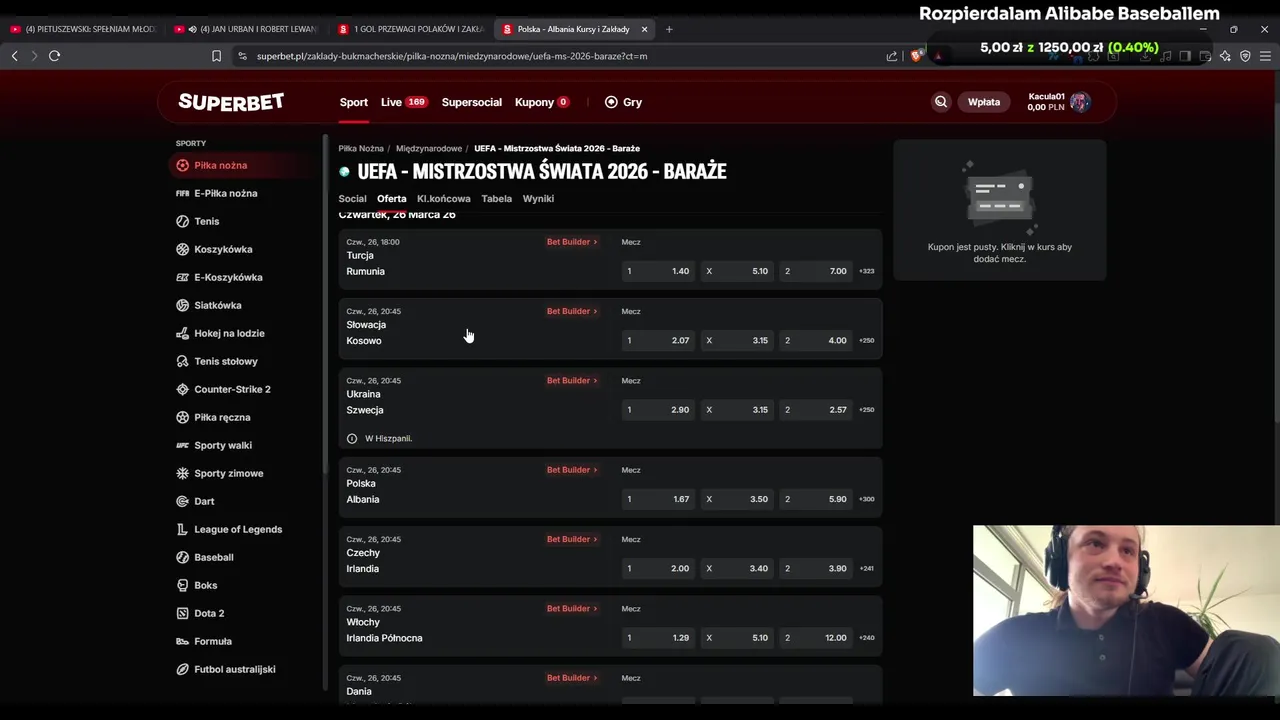The width and height of the screenshot is (1280, 720).
Task: Select E-Piłka nożna sidebar icon
Action: tap(182, 193)
